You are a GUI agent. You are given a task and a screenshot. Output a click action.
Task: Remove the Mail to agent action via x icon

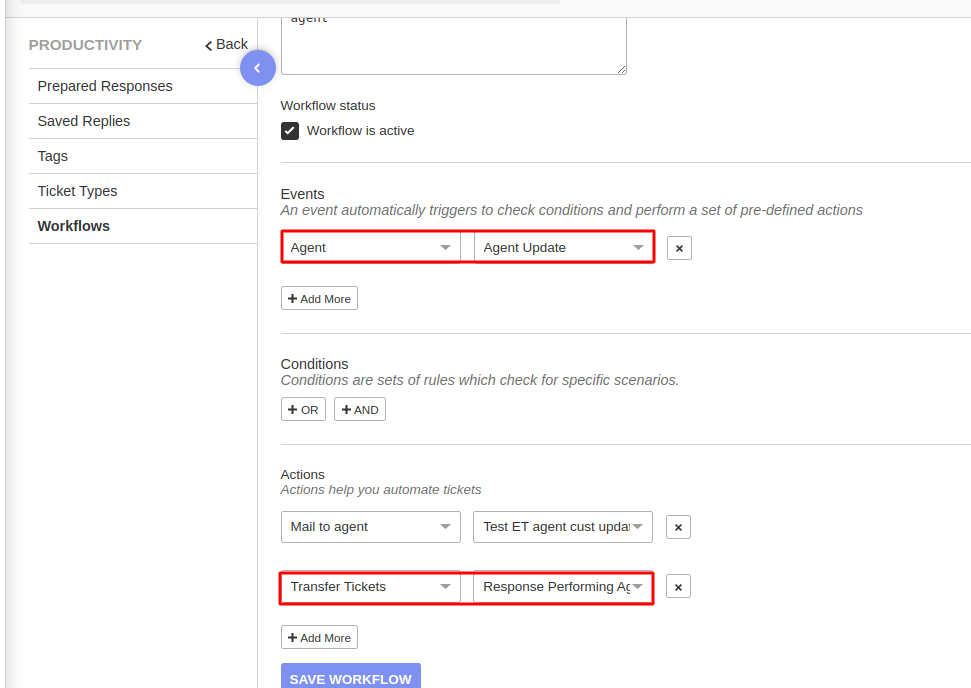[678, 527]
